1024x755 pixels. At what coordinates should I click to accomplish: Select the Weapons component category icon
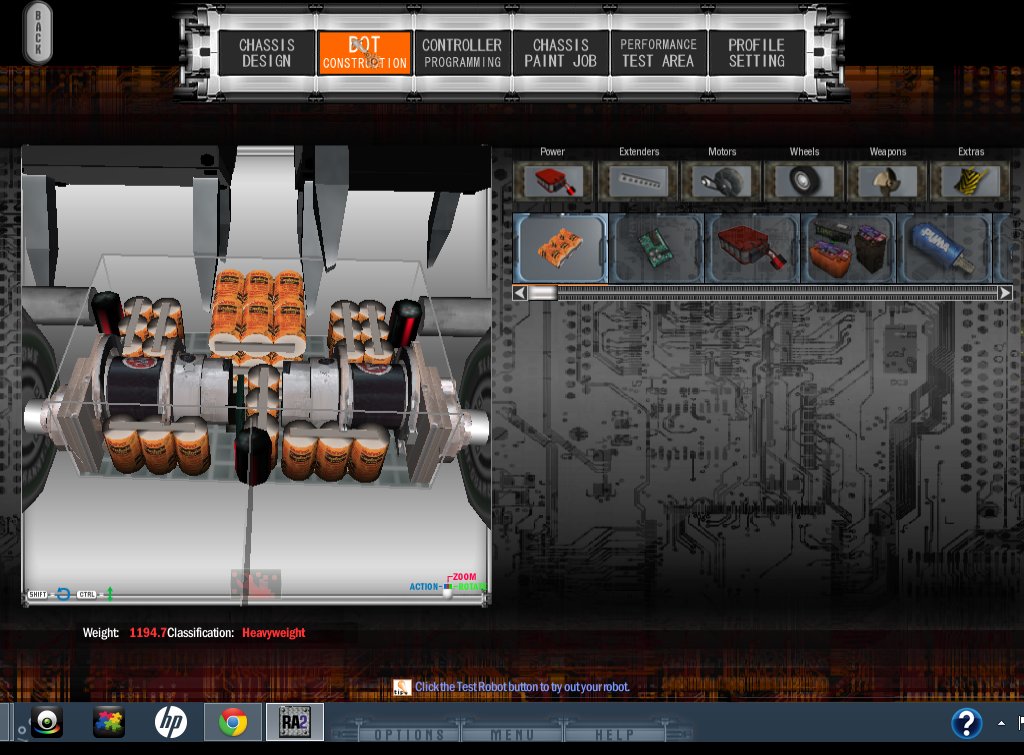click(888, 181)
